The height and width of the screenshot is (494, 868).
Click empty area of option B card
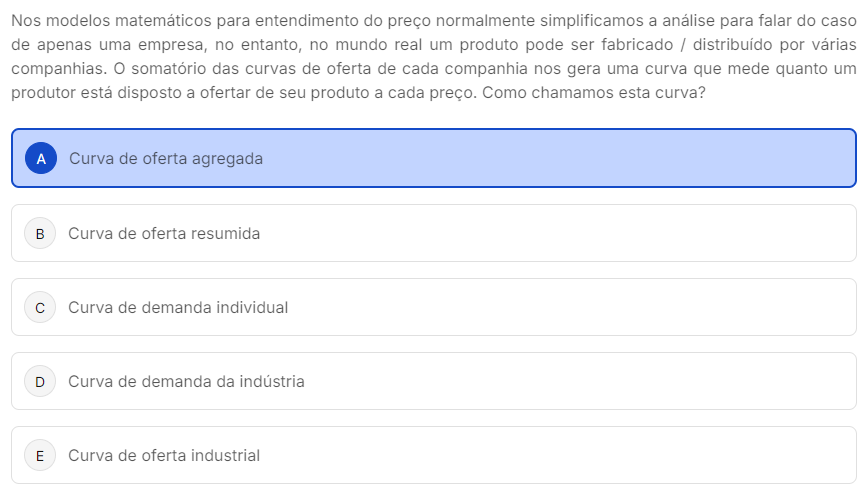point(554,234)
